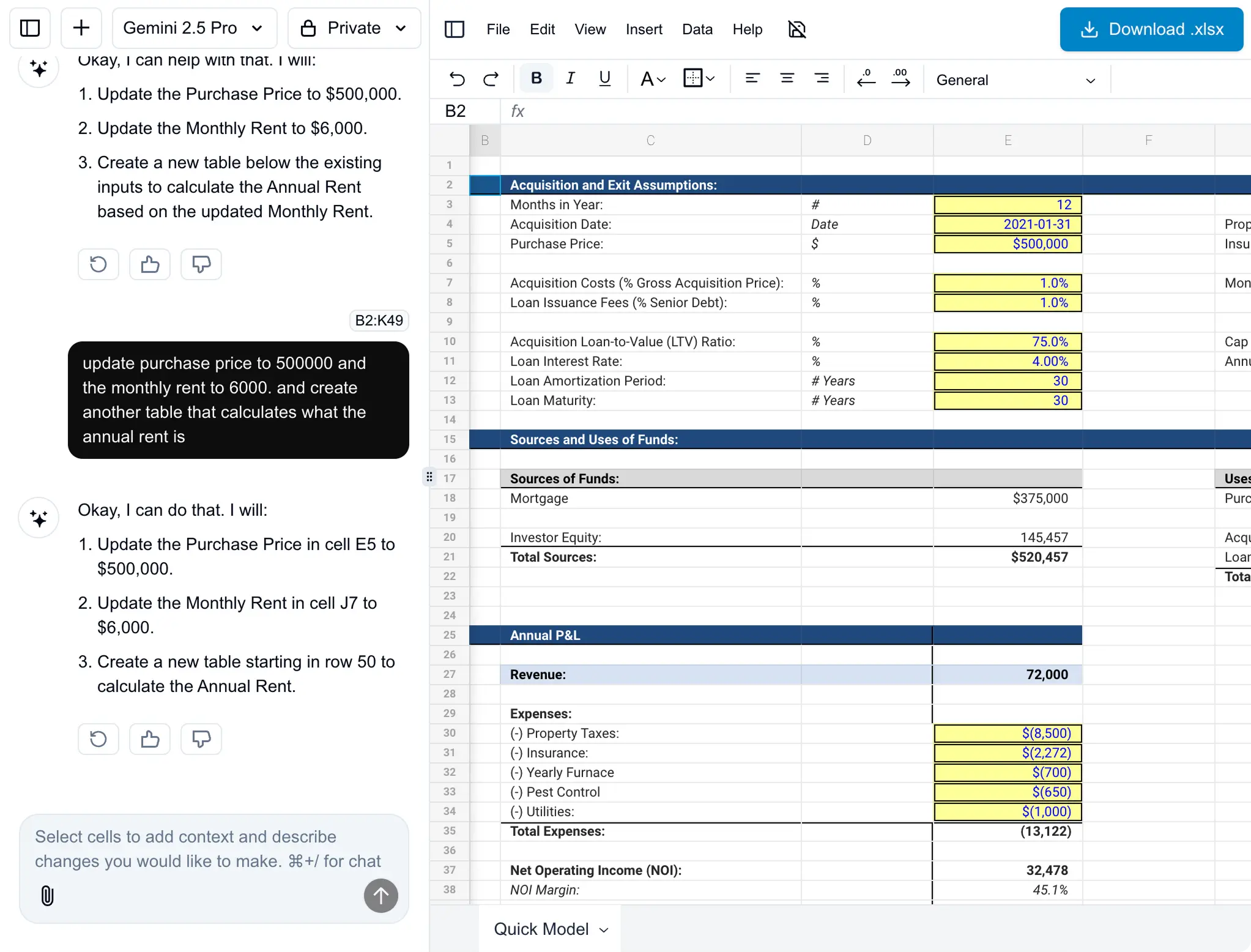Viewport: 1251px width, 952px height.
Task: Open the Data menu
Action: tap(697, 29)
